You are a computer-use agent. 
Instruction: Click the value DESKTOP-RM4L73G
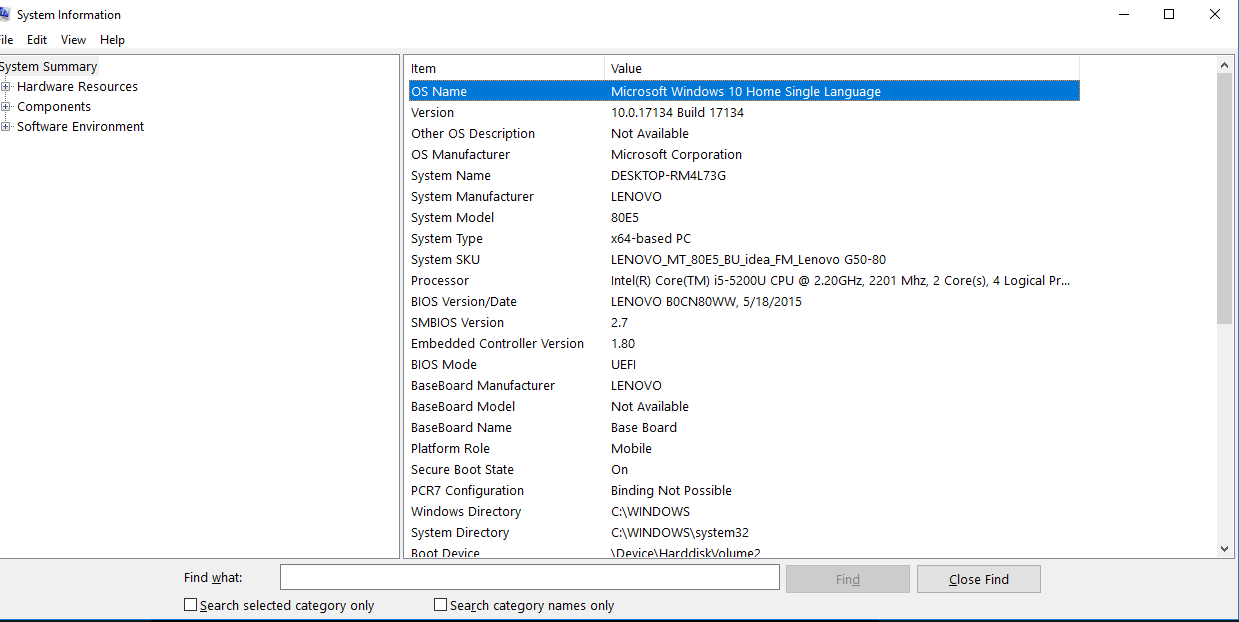click(x=668, y=176)
